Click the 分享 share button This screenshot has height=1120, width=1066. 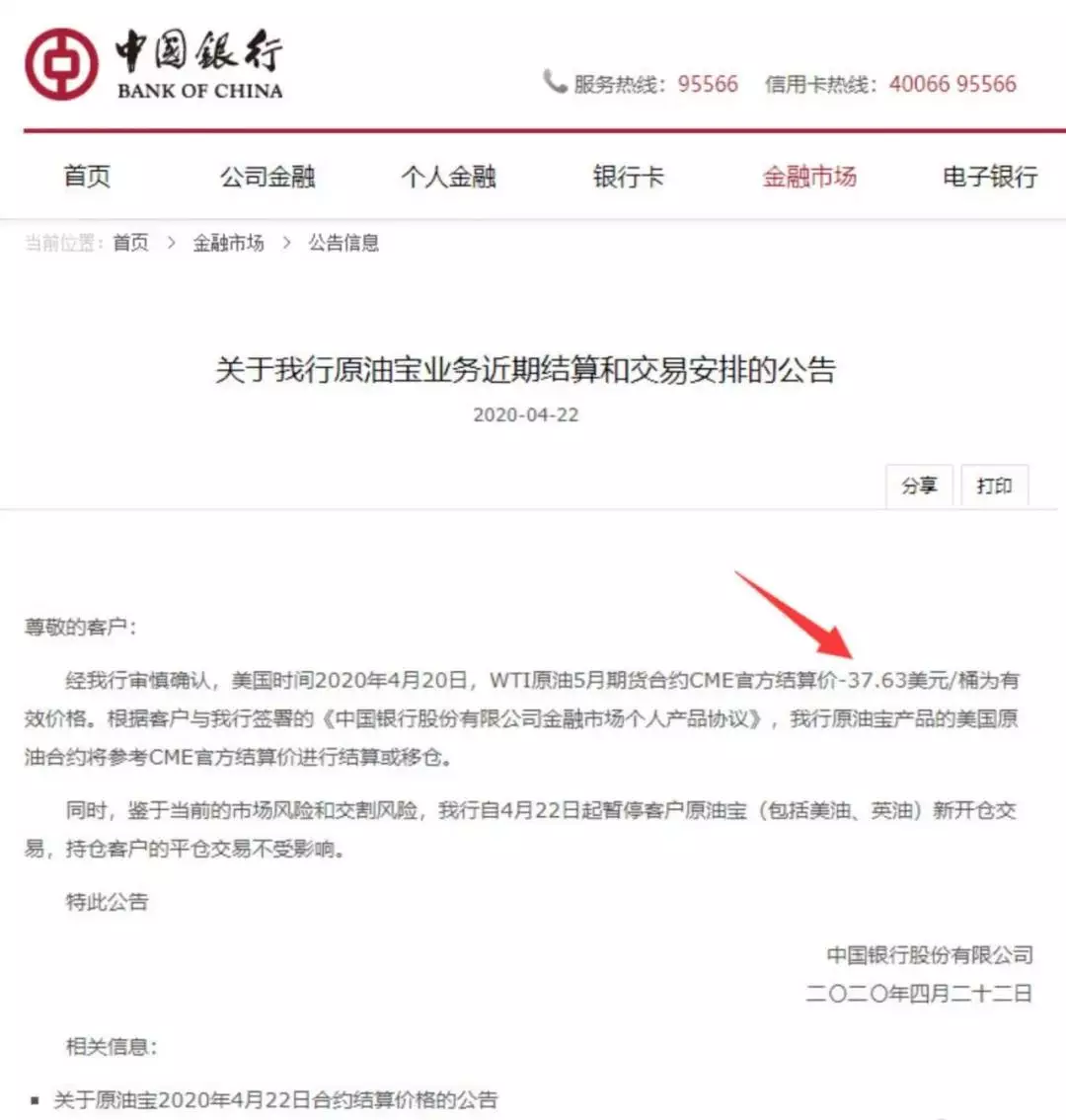(919, 485)
